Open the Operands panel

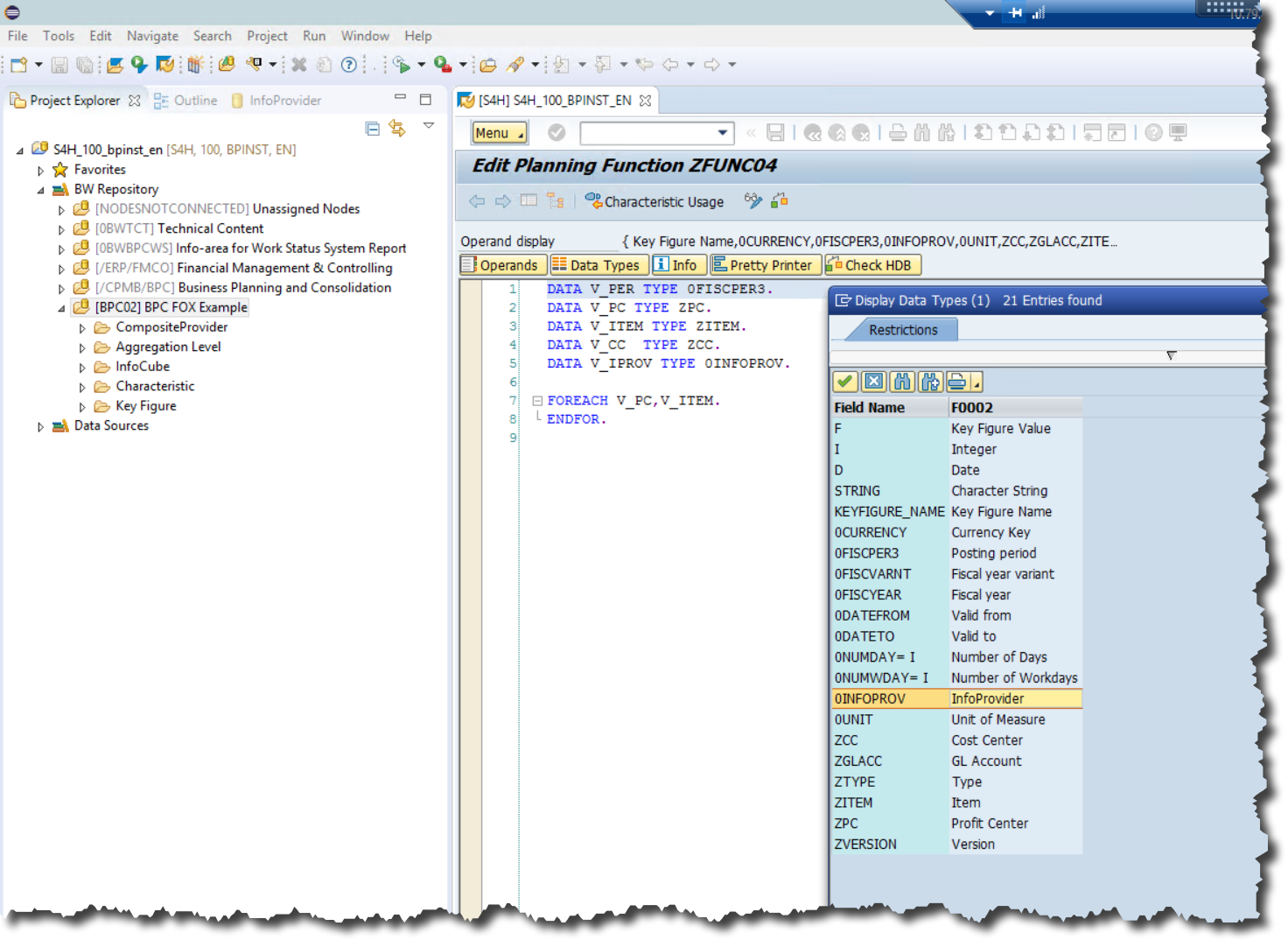[502, 264]
